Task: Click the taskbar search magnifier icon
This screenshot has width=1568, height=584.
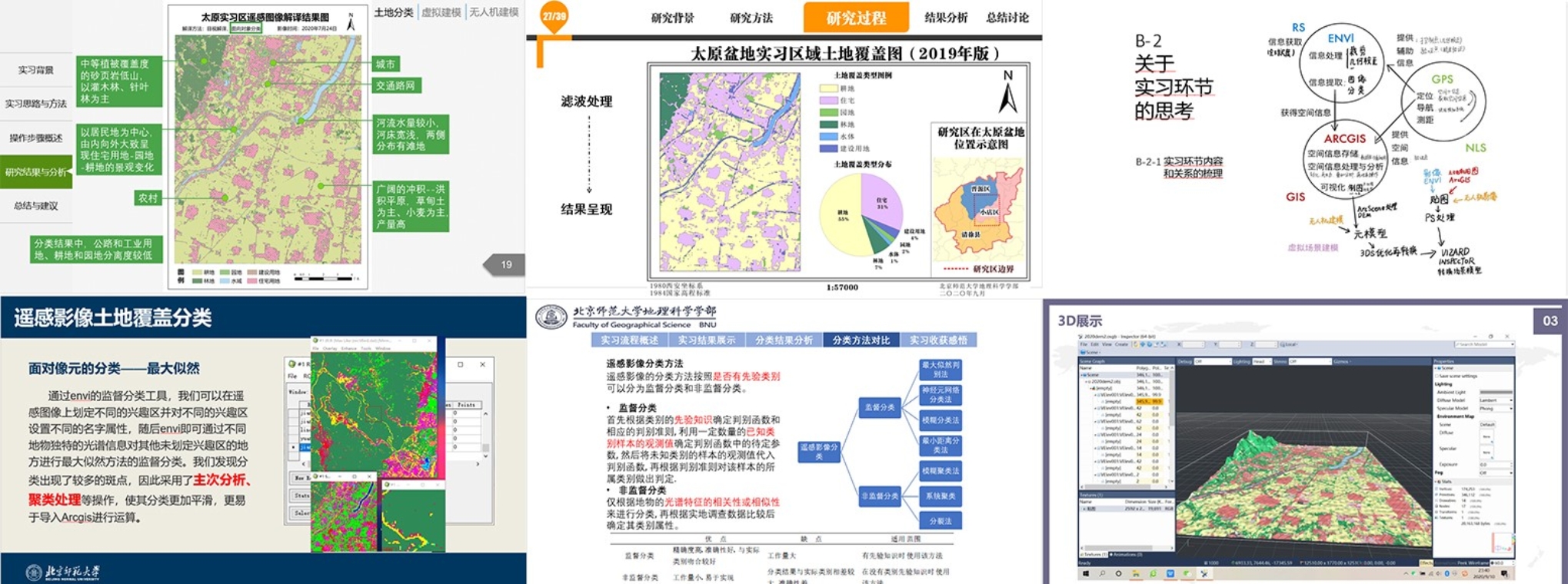Action: click(1102, 573)
